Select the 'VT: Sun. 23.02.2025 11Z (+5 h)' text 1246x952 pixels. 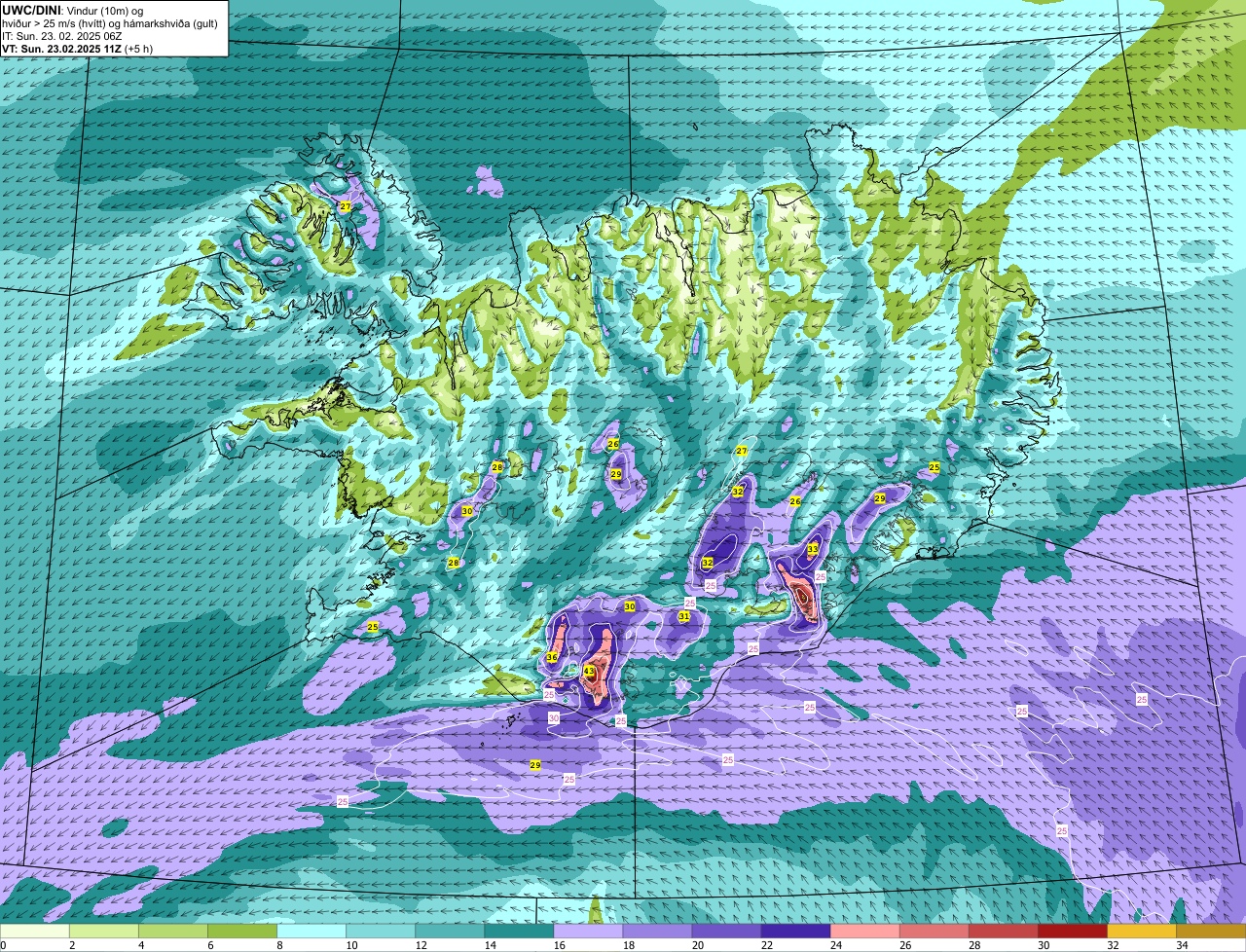[x=77, y=49]
